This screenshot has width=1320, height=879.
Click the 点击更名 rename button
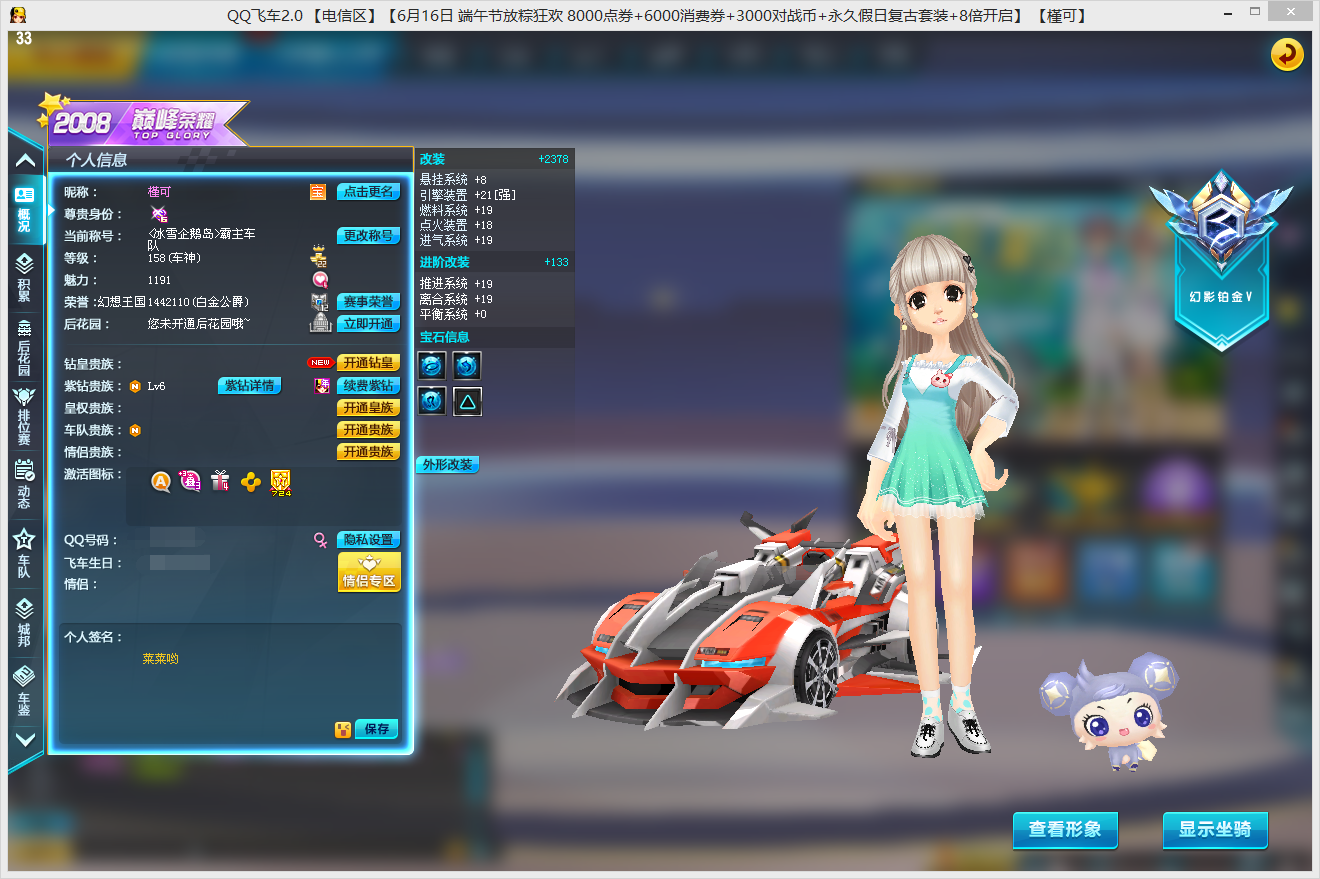click(x=368, y=192)
